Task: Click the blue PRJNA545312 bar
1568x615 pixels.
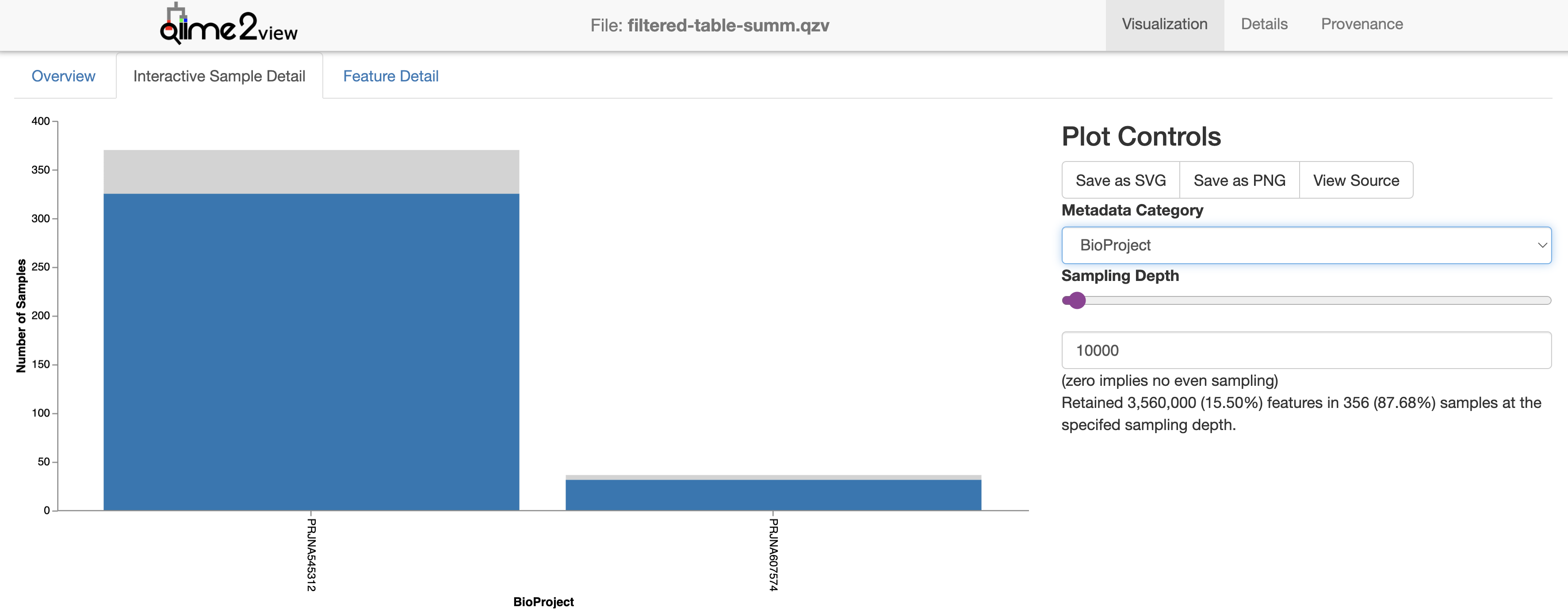Action: [311, 352]
